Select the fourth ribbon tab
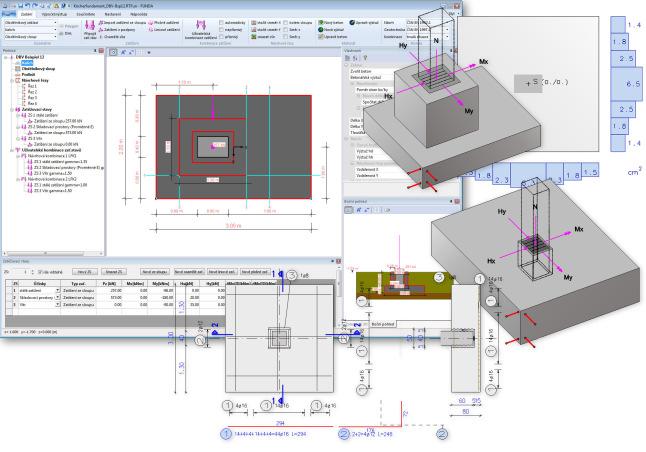 (85, 14)
